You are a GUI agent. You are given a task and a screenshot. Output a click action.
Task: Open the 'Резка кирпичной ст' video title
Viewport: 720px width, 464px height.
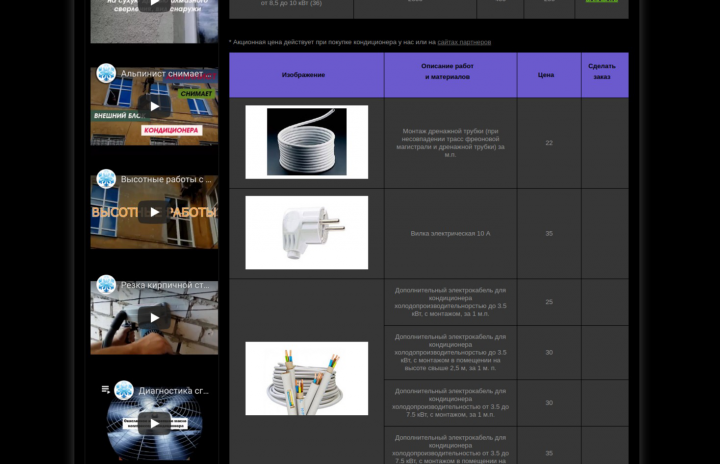coord(165,285)
